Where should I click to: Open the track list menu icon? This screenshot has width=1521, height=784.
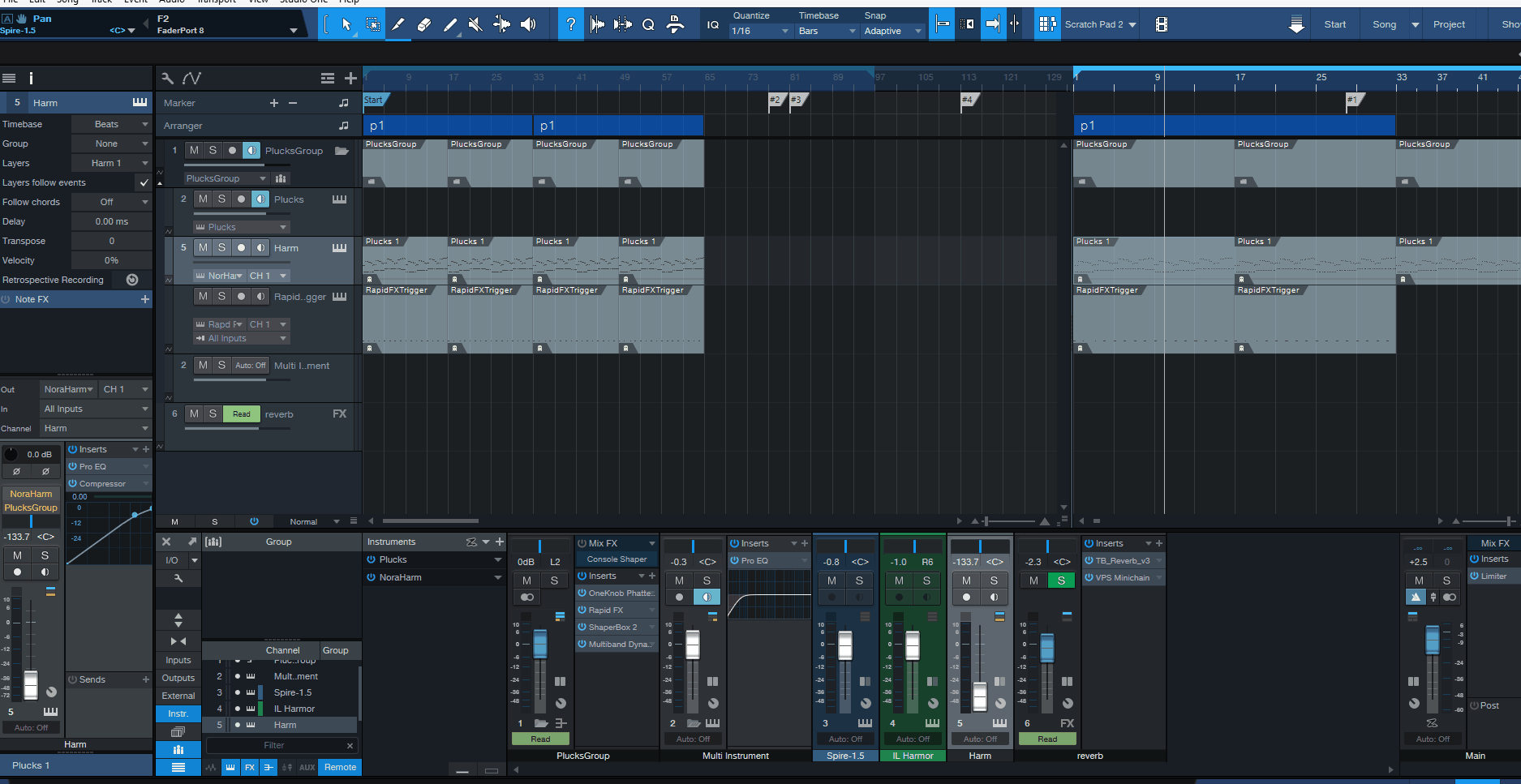point(328,78)
